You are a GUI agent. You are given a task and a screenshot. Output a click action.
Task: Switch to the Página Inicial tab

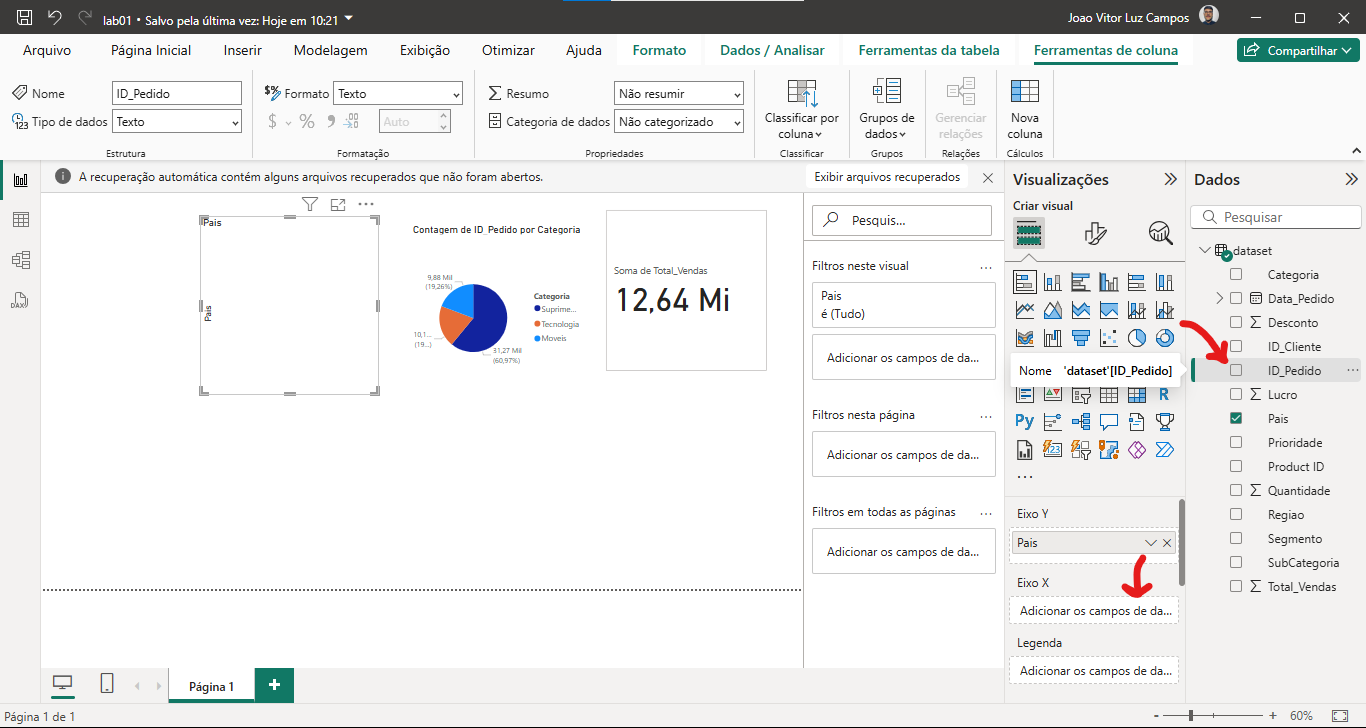click(x=151, y=50)
